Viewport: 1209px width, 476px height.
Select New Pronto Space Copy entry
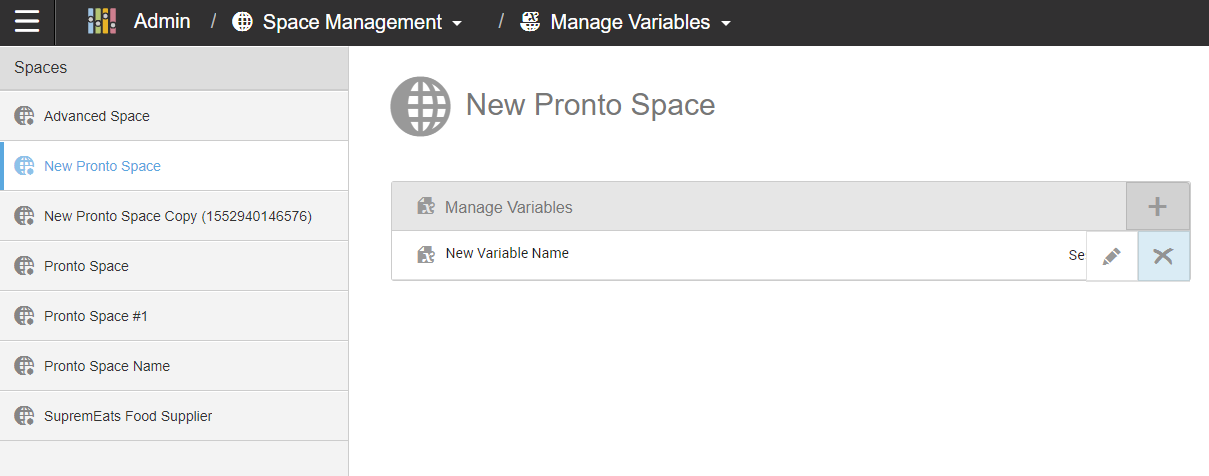(x=178, y=216)
